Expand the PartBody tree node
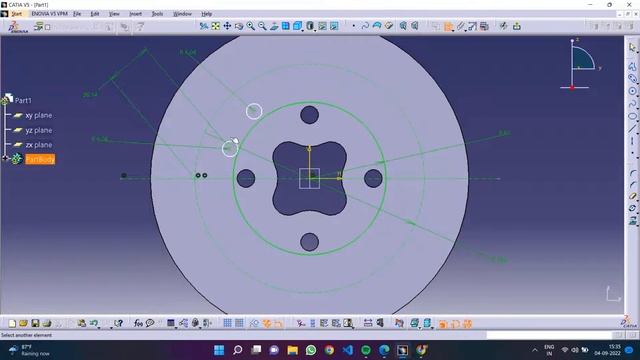 click(5, 158)
